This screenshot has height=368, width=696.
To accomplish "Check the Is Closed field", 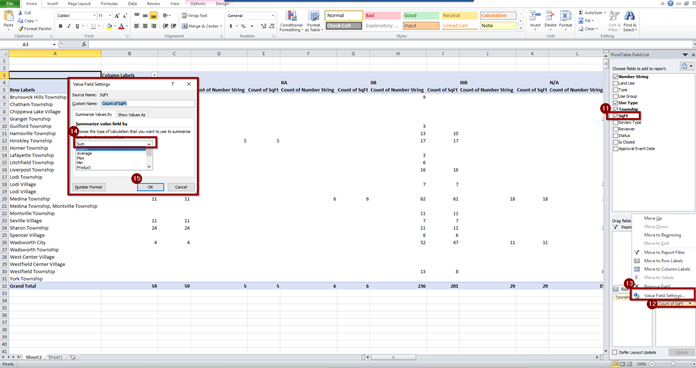I will 616,142.
